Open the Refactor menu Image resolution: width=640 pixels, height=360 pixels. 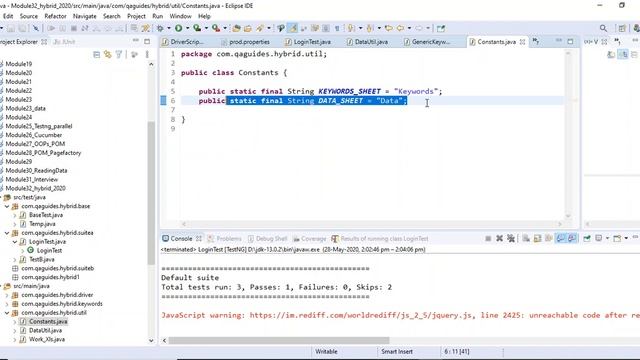[x=55, y=16]
